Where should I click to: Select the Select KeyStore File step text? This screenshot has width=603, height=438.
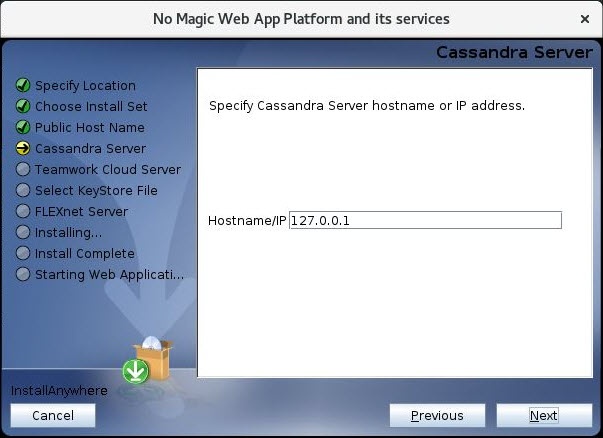point(96,191)
